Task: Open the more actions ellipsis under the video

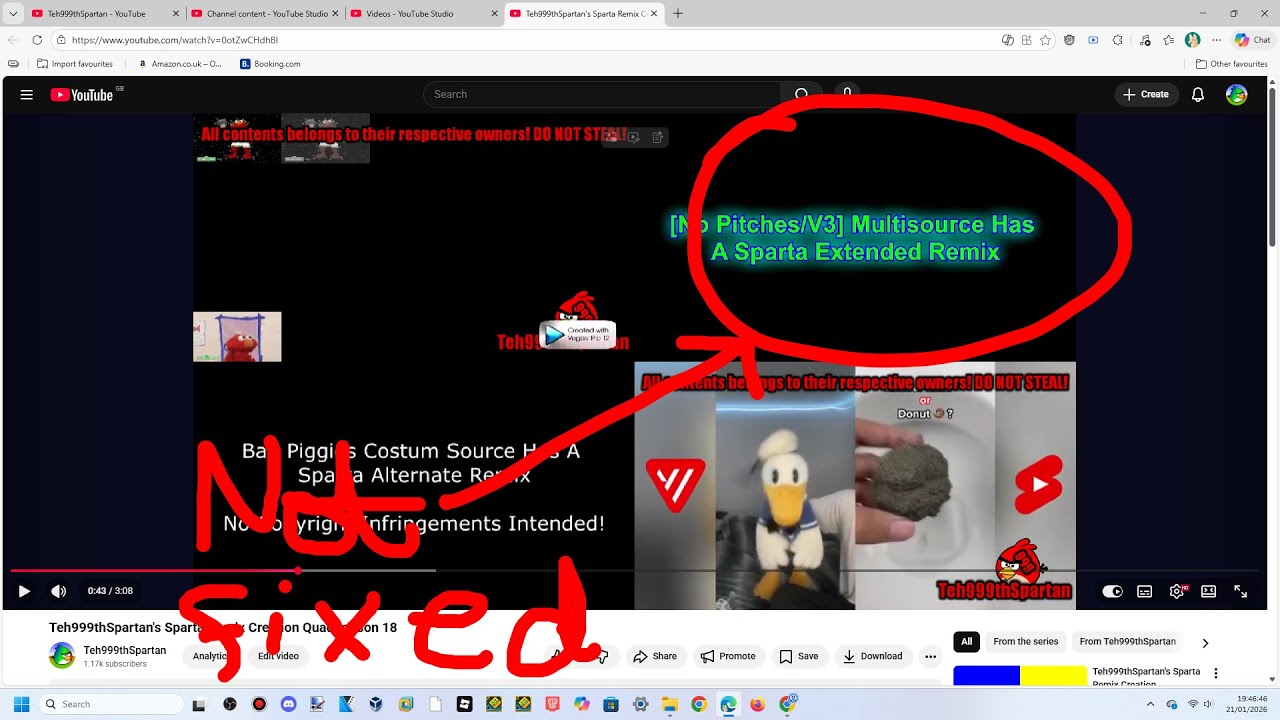Action: pyautogui.click(x=930, y=656)
